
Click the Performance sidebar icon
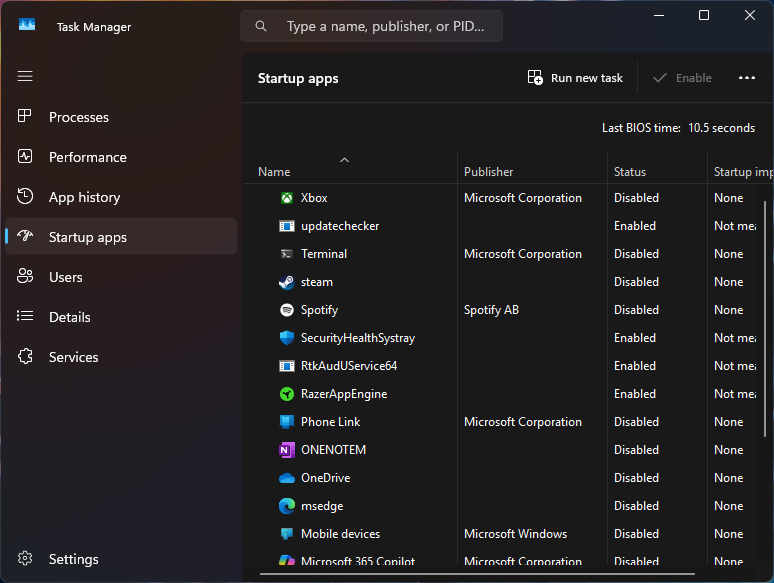[25, 156]
